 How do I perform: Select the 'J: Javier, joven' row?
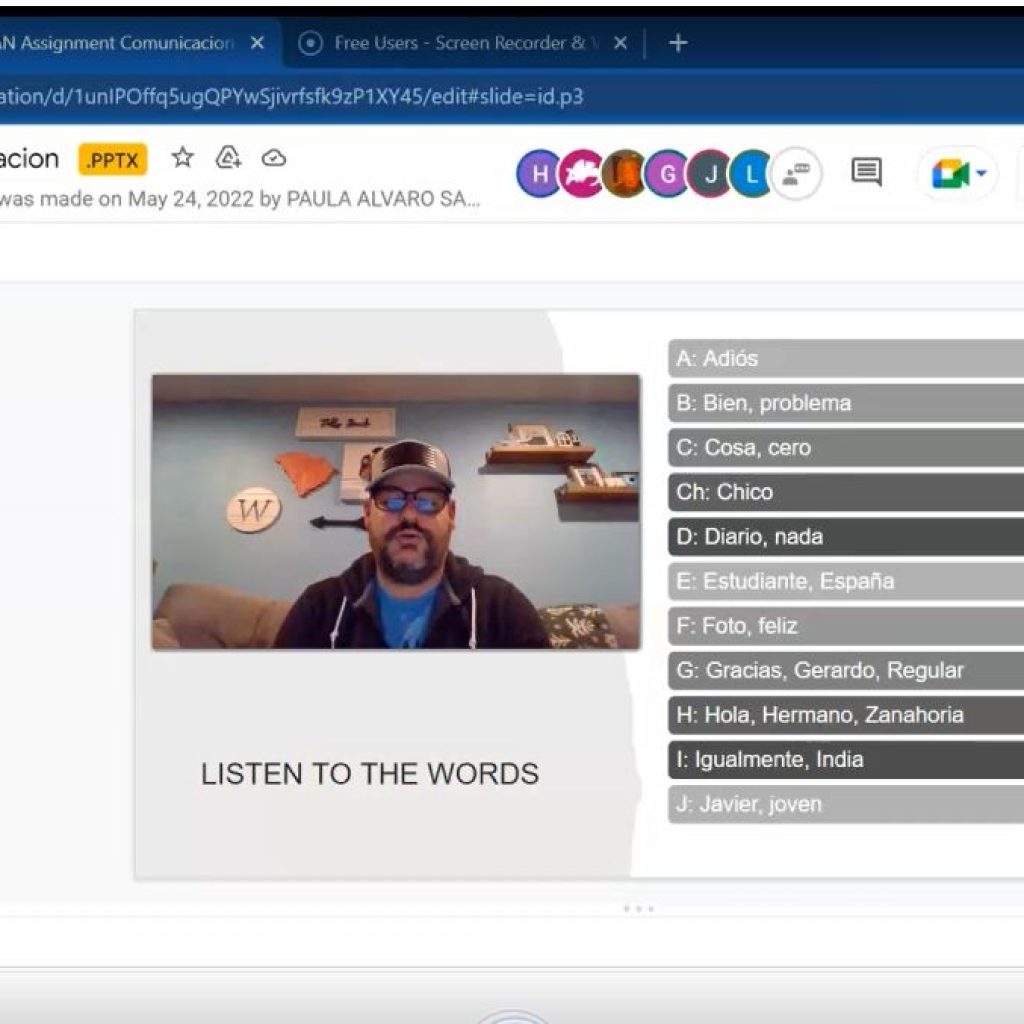(x=846, y=804)
